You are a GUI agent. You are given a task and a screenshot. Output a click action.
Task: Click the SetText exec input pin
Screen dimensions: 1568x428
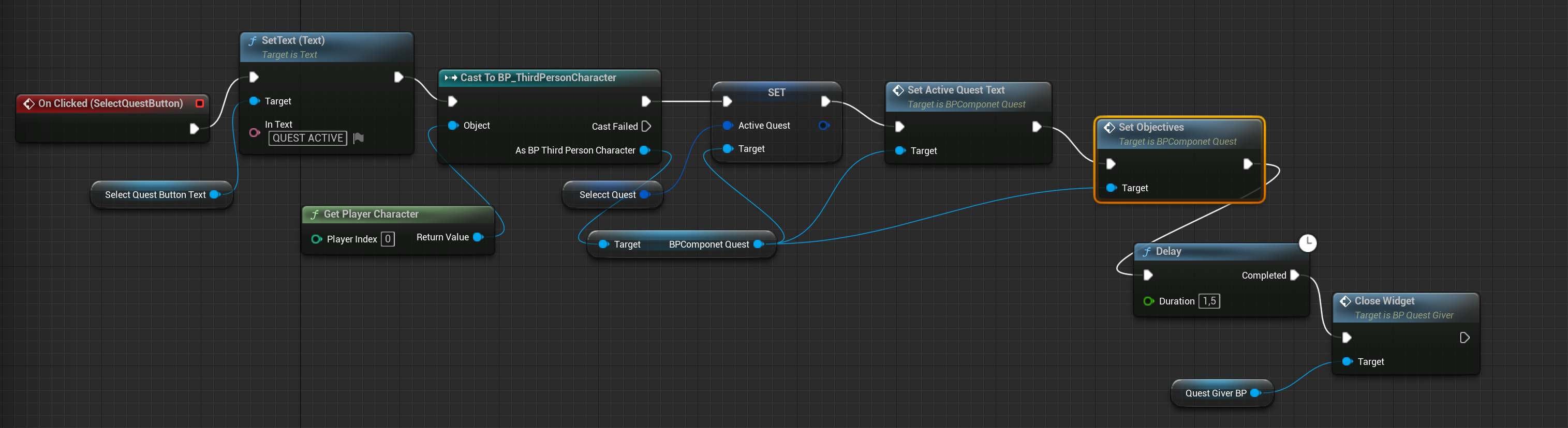[254, 77]
